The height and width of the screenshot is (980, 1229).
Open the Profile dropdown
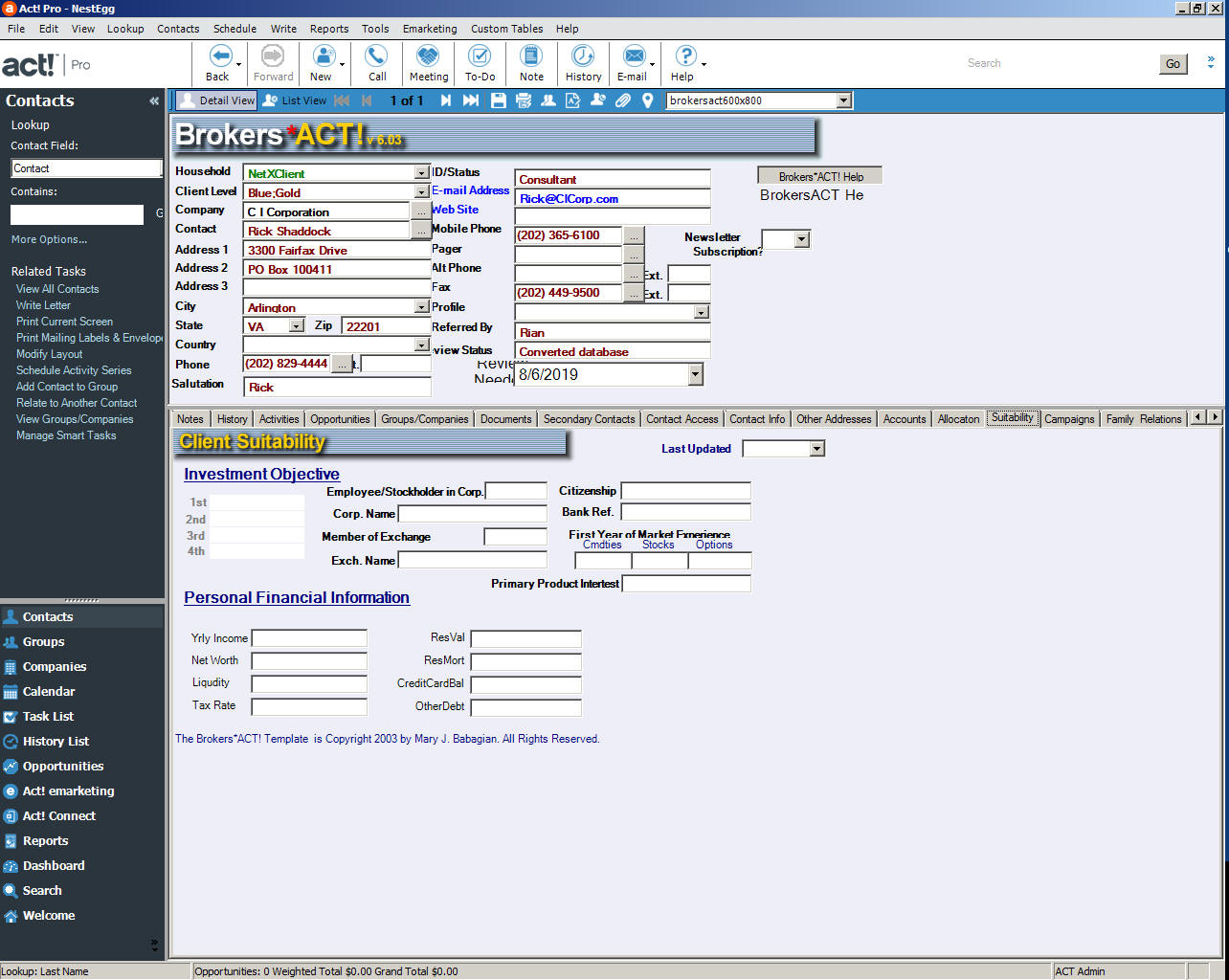(702, 312)
